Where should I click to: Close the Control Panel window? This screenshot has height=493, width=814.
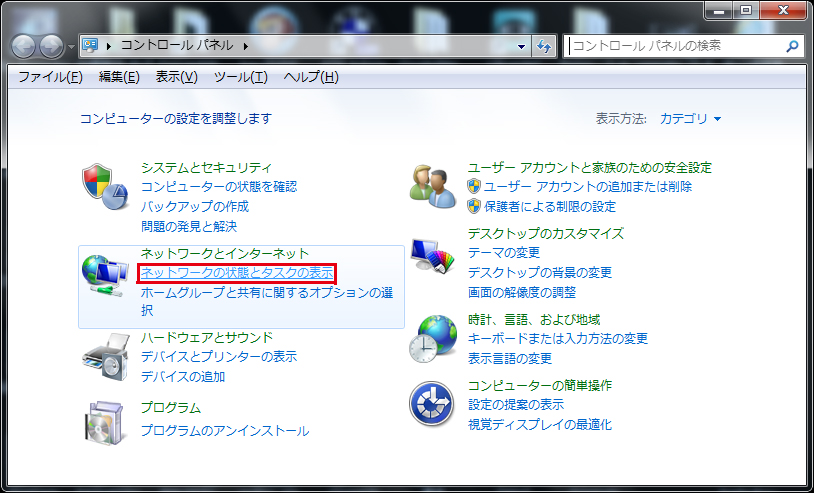tap(783, 10)
